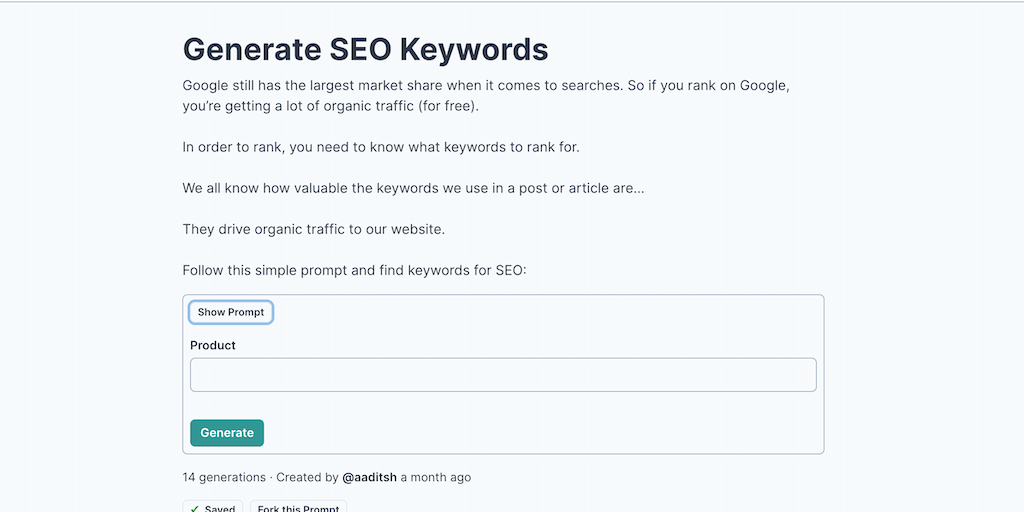This screenshot has height=512, width=1024.
Task: Focus the Product input field
Action: 503,375
